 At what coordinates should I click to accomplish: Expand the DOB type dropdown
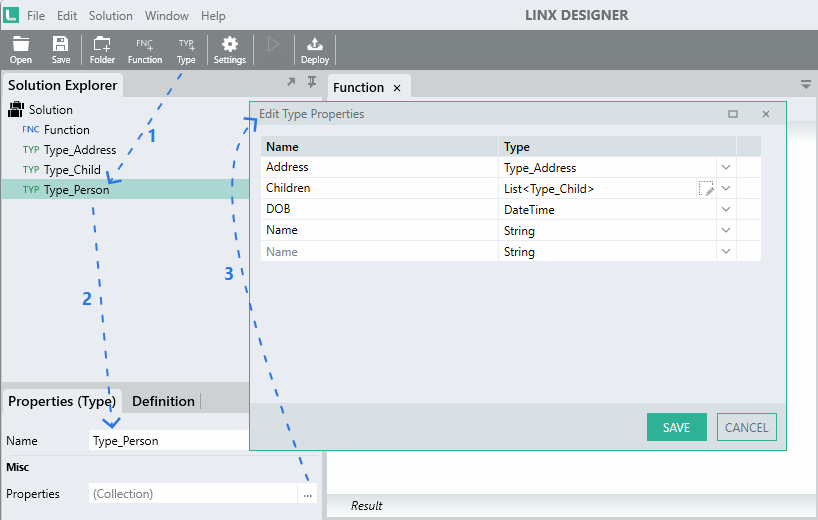tap(726, 209)
